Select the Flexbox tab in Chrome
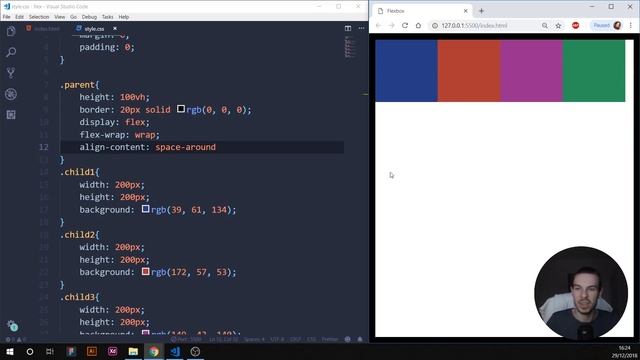The height and width of the screenshot is (360, 640). (x=422, y=11)
